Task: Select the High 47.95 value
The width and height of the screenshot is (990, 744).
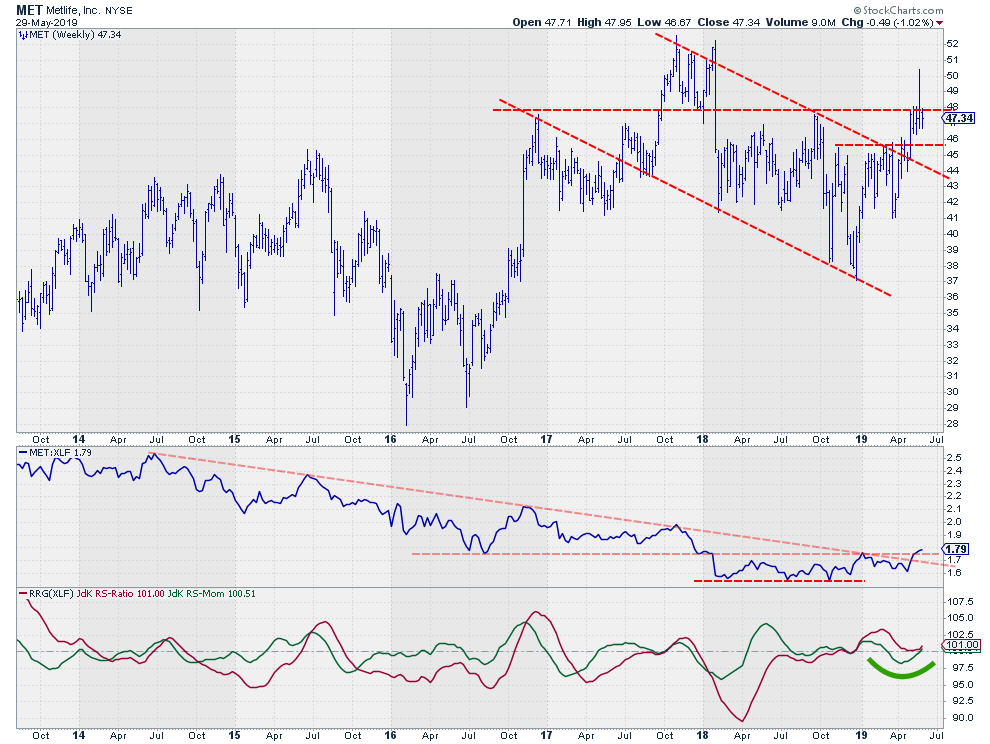Action: click(604, 22)
